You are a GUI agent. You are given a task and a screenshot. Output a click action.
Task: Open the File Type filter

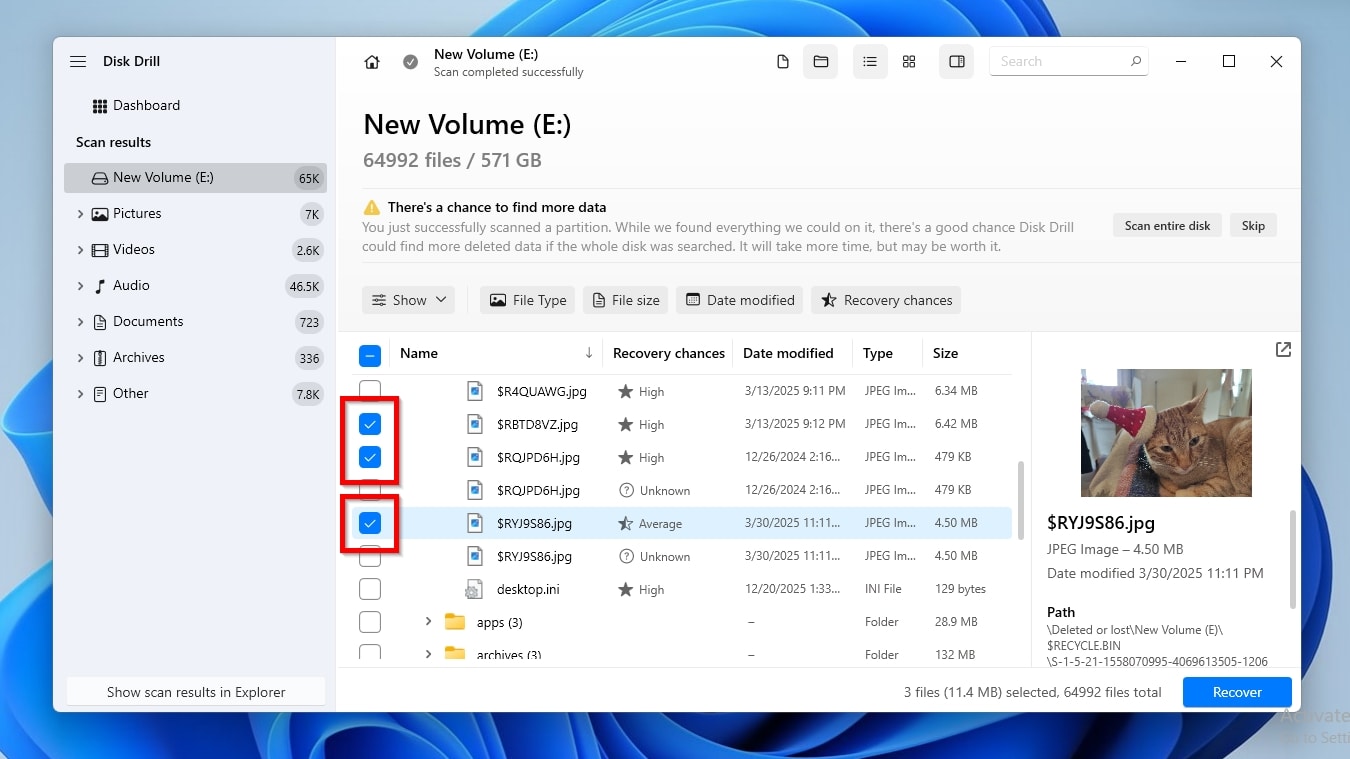(527, 300)
